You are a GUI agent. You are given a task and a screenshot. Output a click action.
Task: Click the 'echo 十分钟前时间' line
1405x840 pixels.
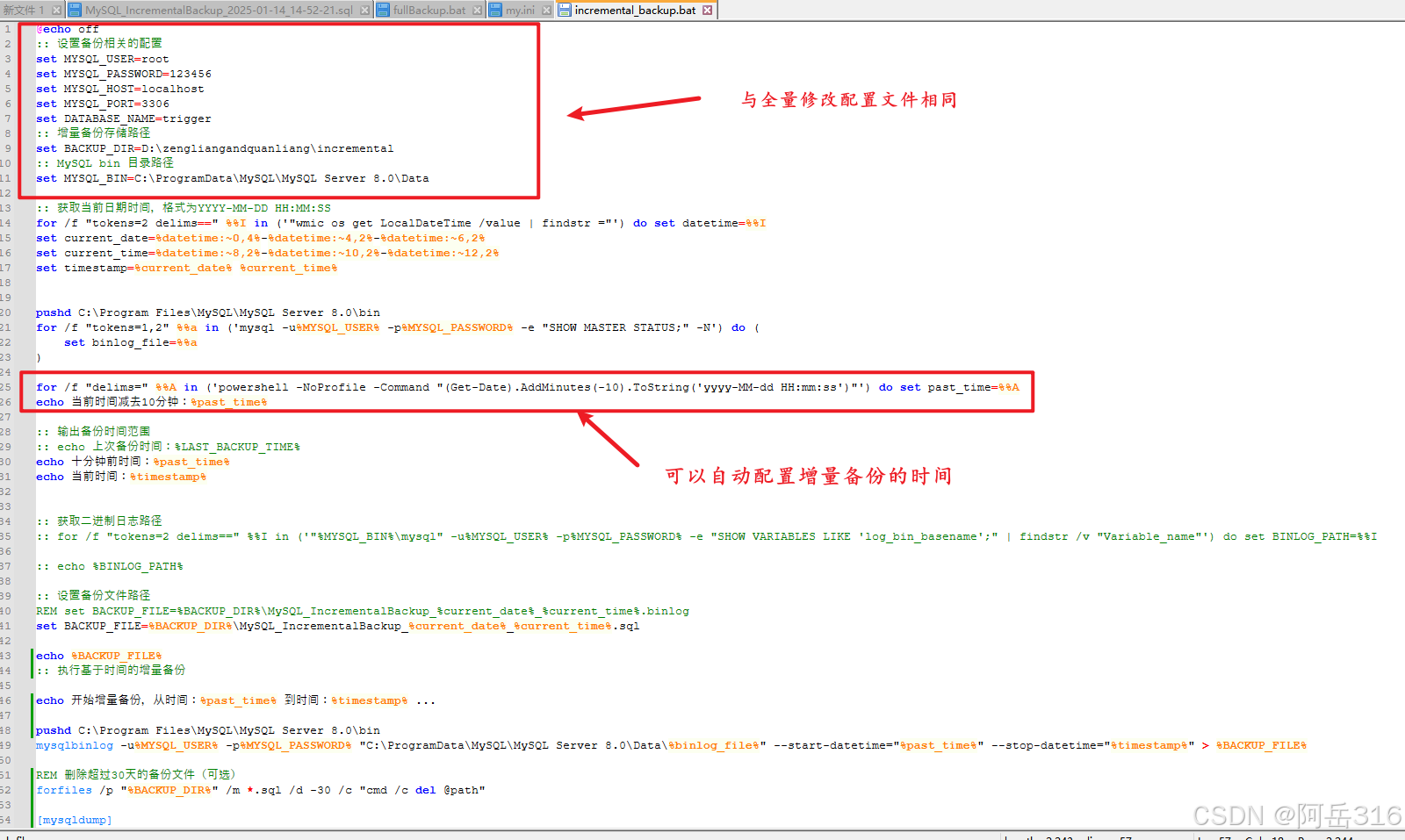[x=133, y=462]
